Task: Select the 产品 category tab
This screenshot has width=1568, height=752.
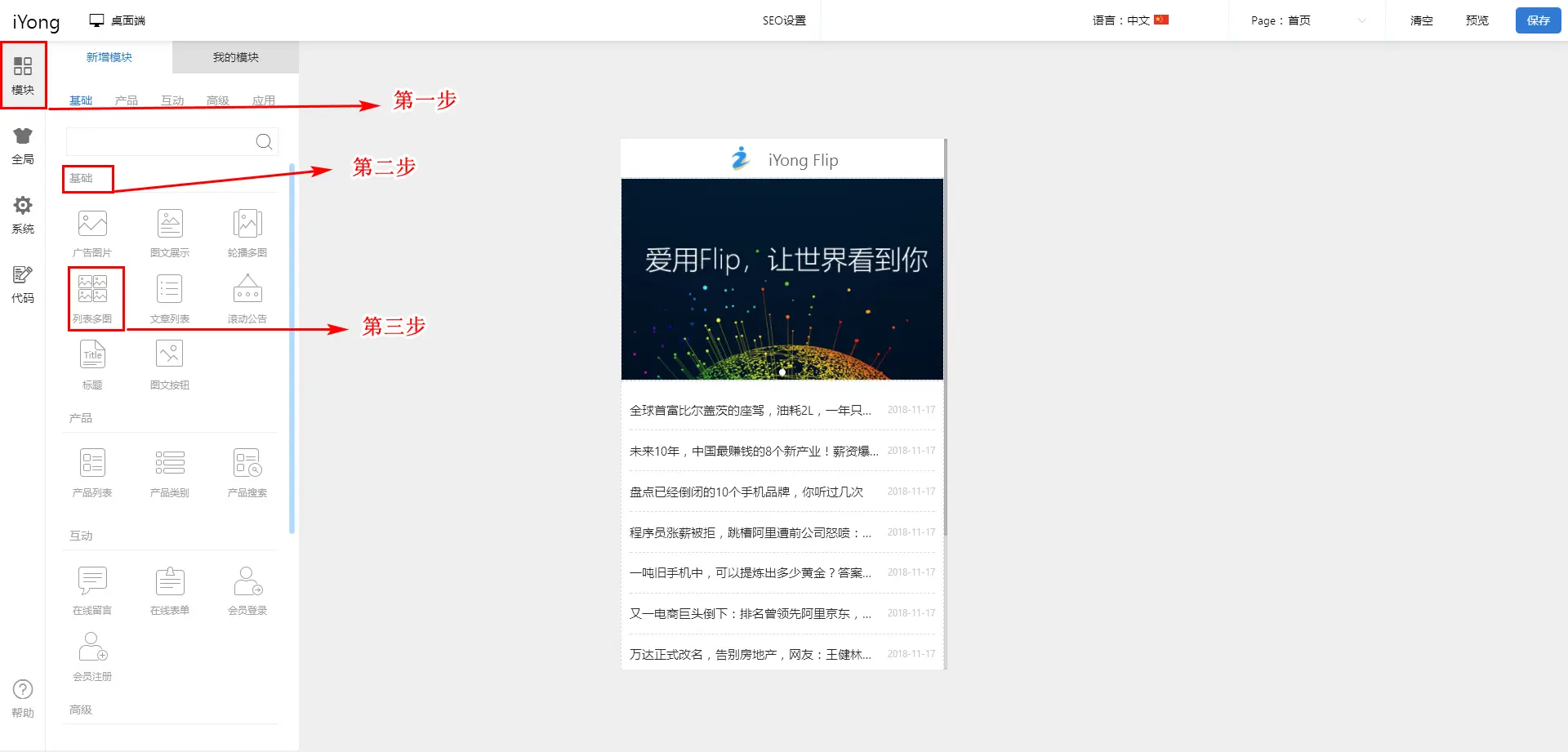Action: pos(127,100)
